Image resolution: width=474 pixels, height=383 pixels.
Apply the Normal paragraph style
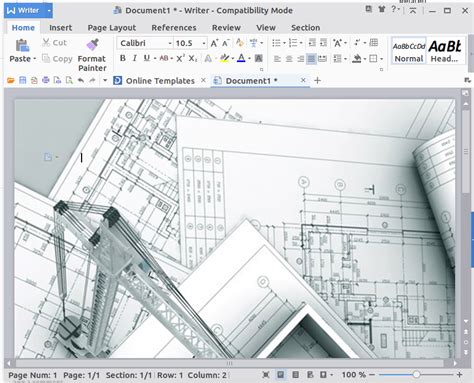click(x=409, y=51)
